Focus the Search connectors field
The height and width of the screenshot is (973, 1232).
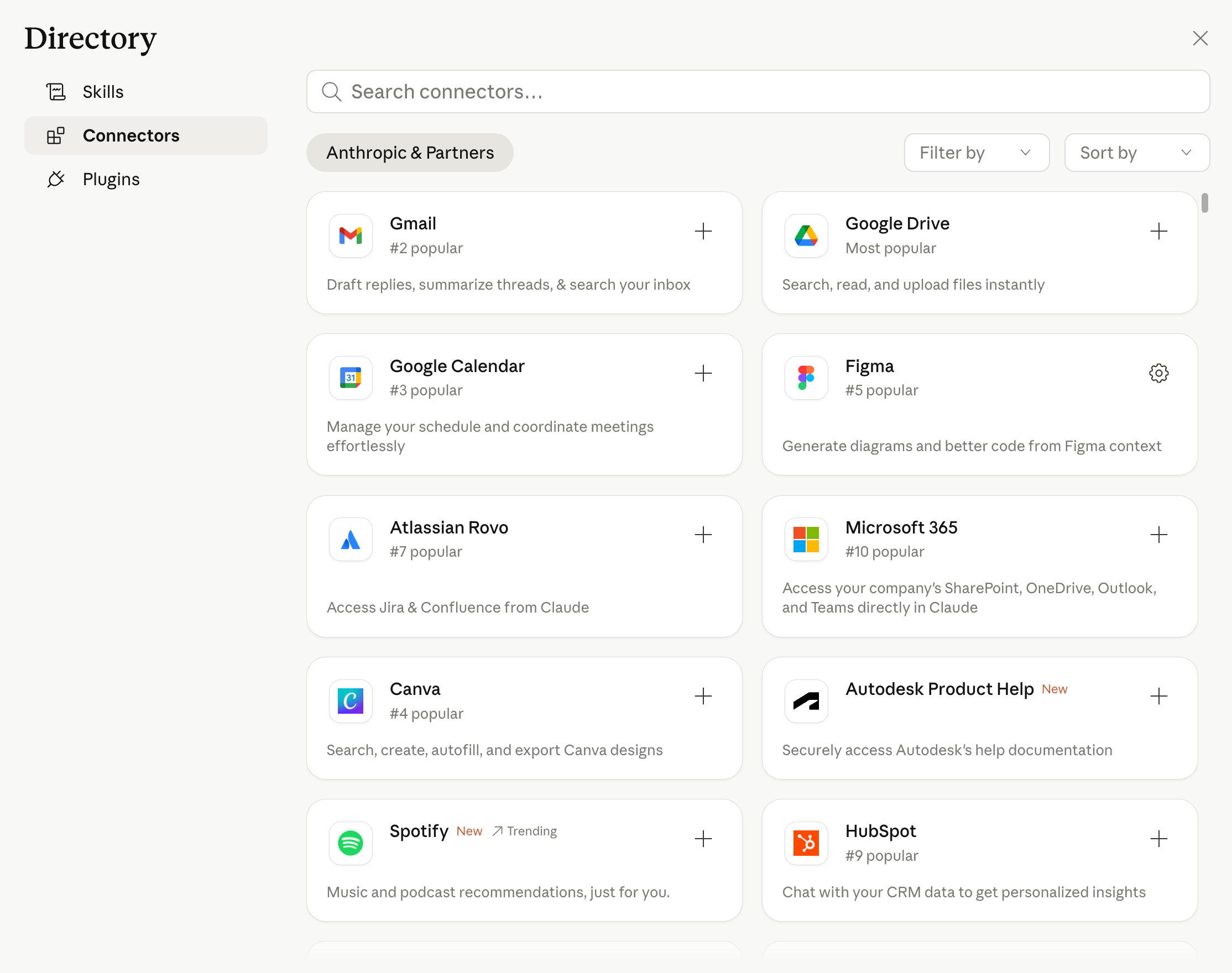(x=758, y=92)
